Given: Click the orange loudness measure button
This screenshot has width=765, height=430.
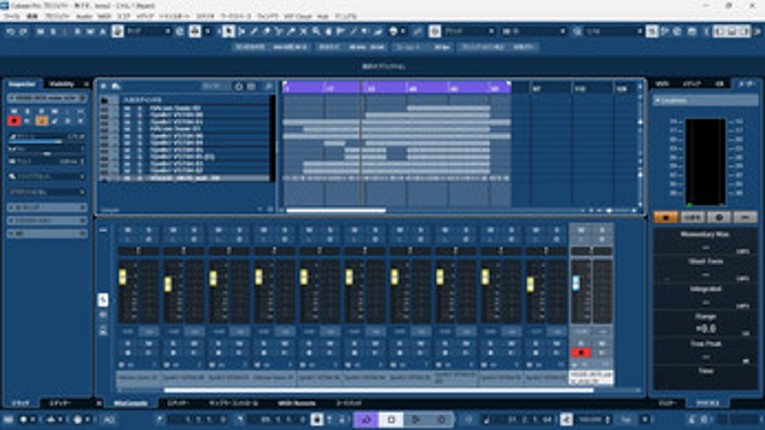Looking at the screenshot, I should coord(665,217).
